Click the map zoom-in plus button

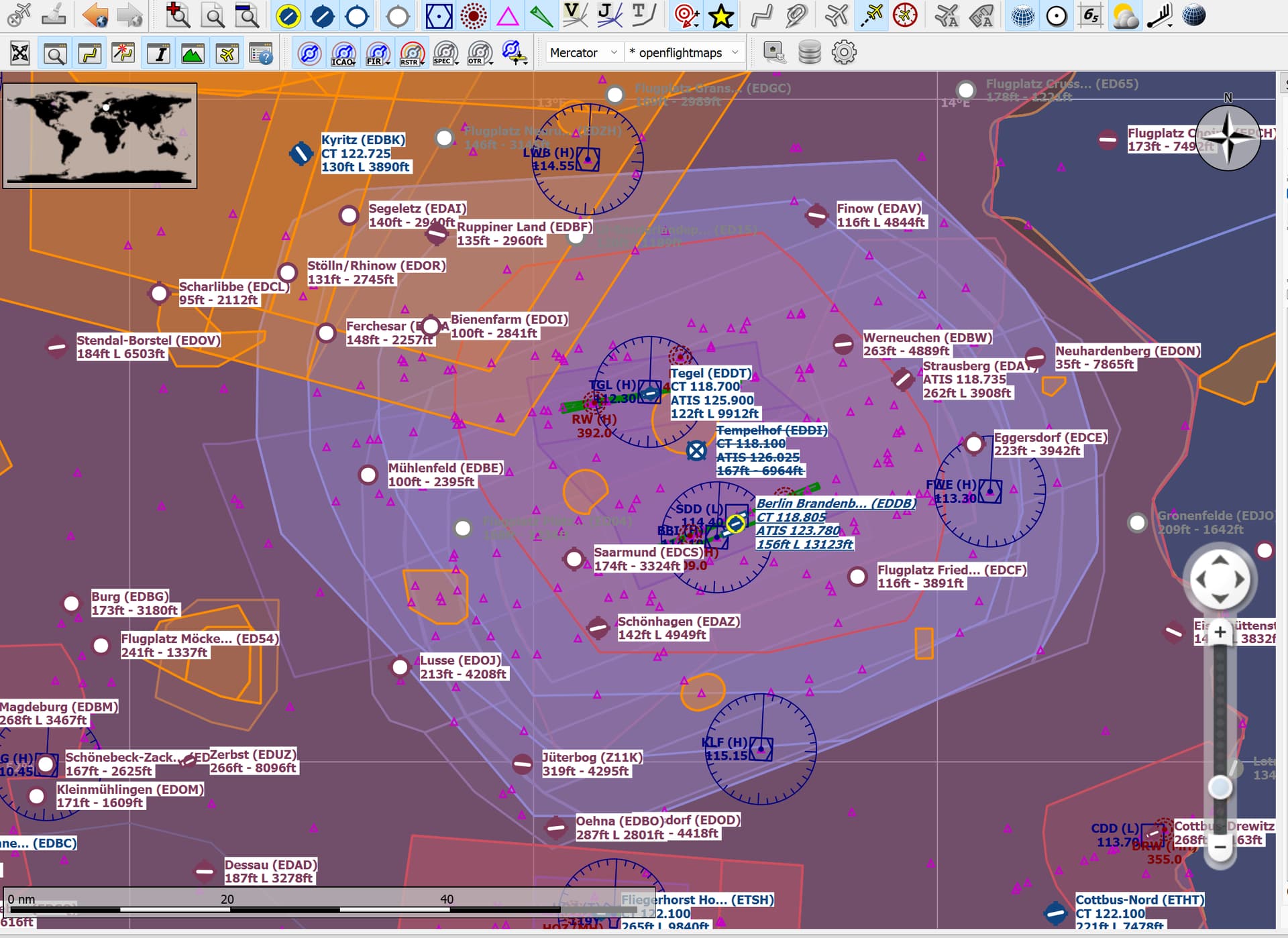click(x=1220, y=632)
